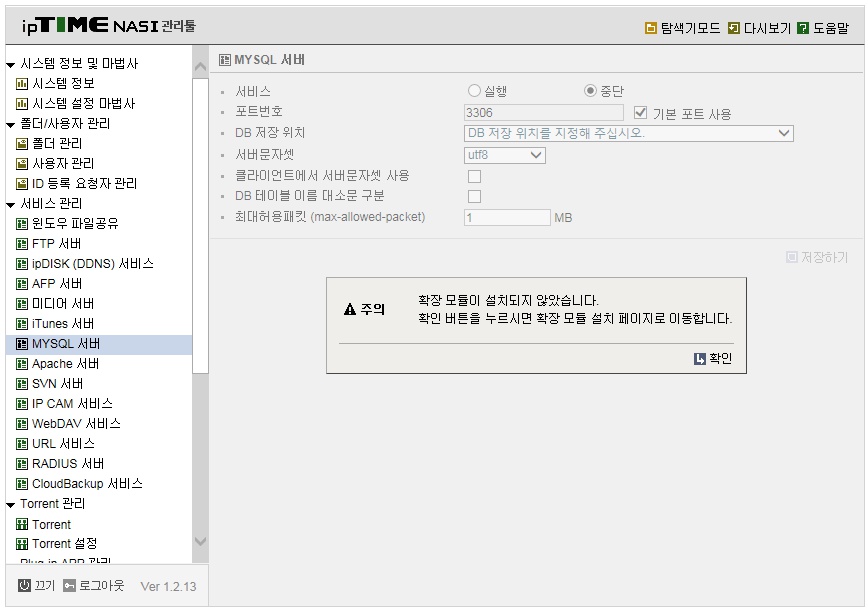Collapse the 시스템 정보 및 마법사 section

click(11, 65)
